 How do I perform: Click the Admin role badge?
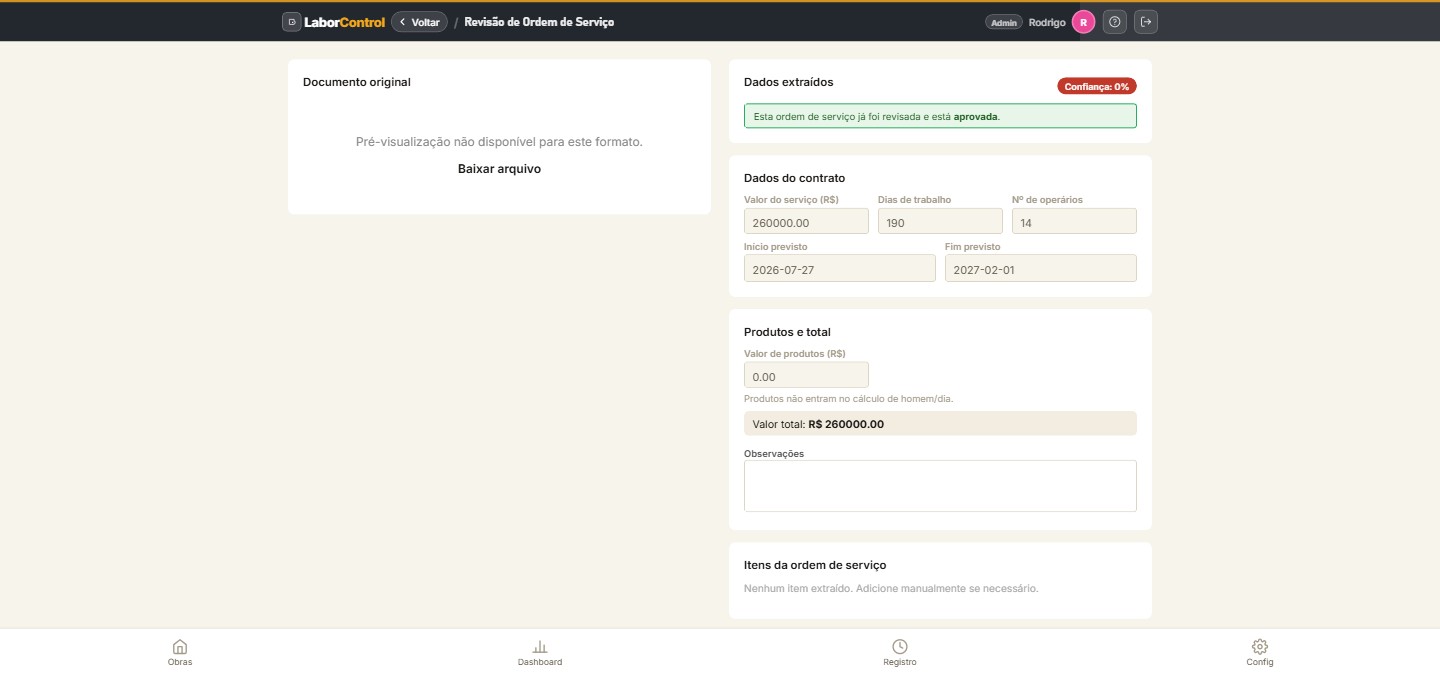[x=1003, y=22]
